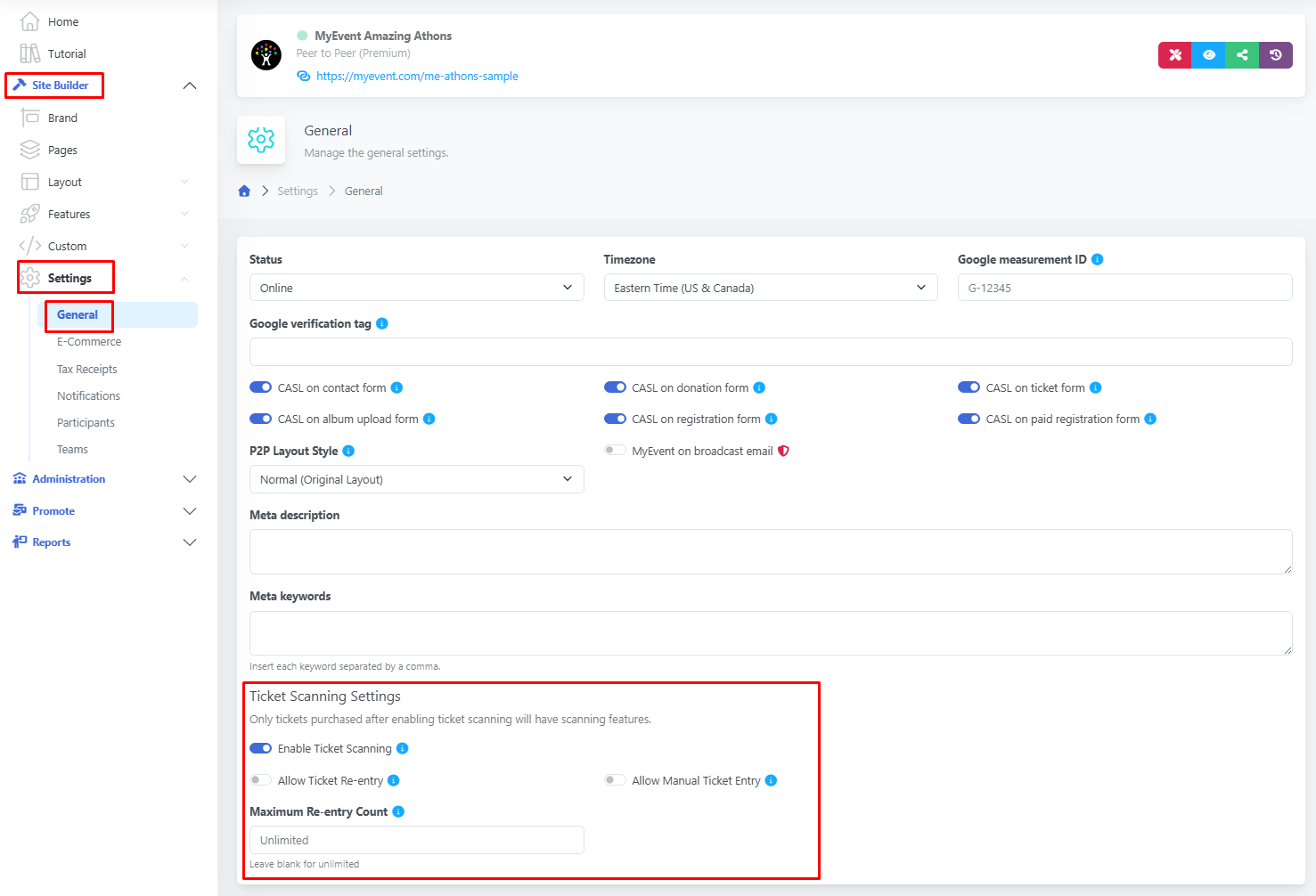Click the green share icon button
The height and width of the screenshot is (896, 1316).
pos(1242,55)
